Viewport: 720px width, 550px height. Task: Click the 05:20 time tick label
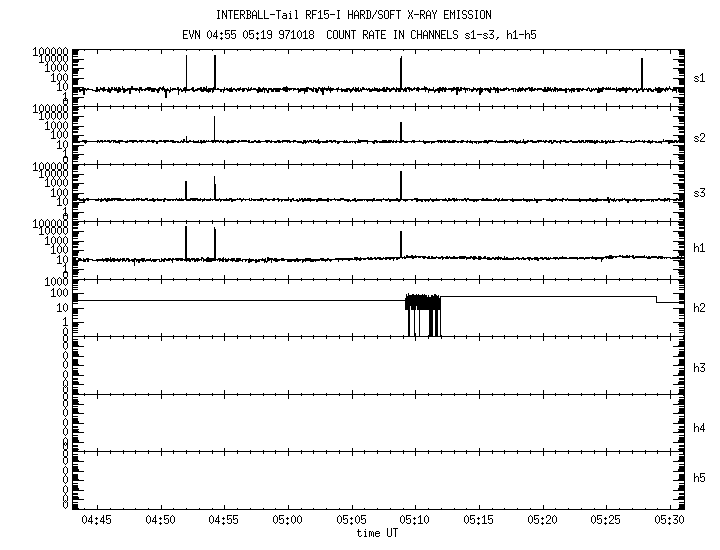(x=541, y=521)
